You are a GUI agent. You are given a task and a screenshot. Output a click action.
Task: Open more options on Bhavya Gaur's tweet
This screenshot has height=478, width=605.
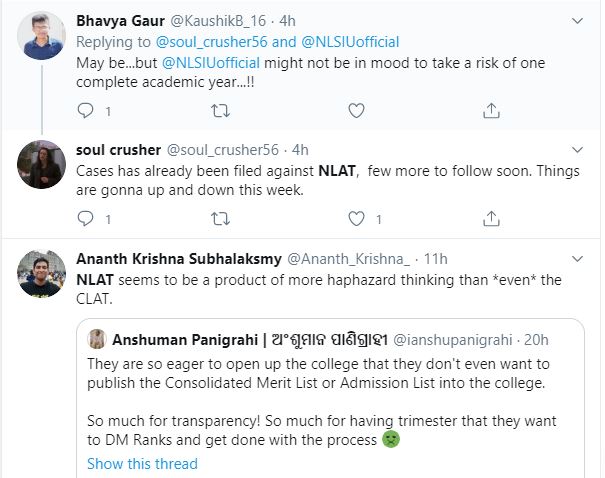pos(576,20)
